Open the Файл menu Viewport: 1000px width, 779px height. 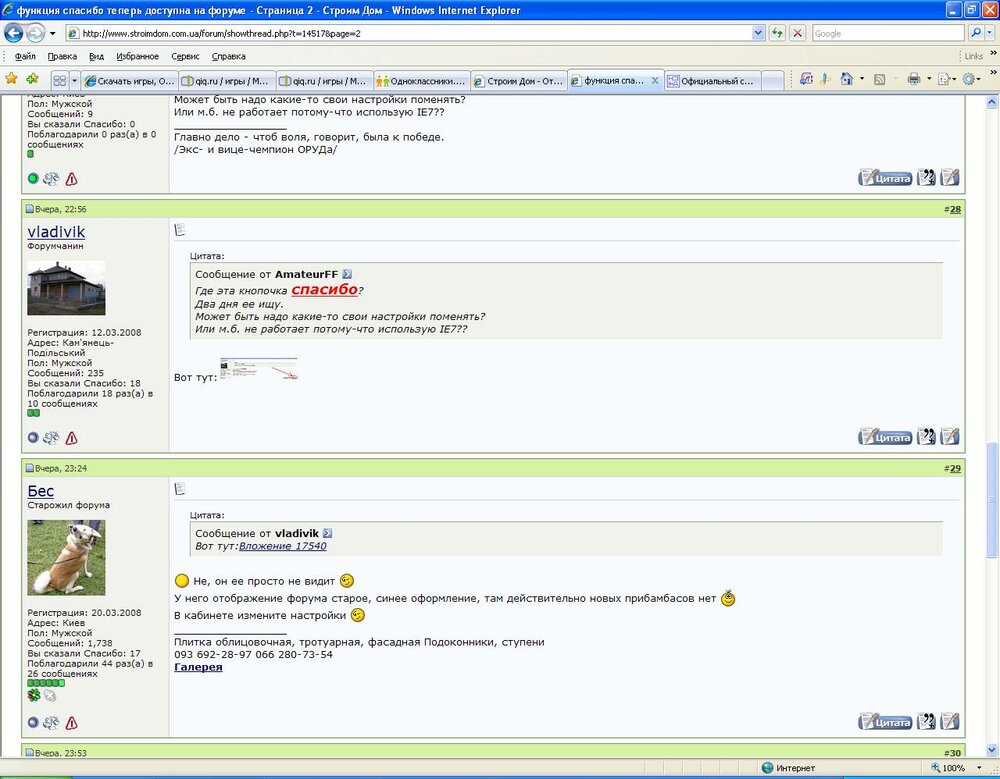pyautogui.click(x=25, y=56)
